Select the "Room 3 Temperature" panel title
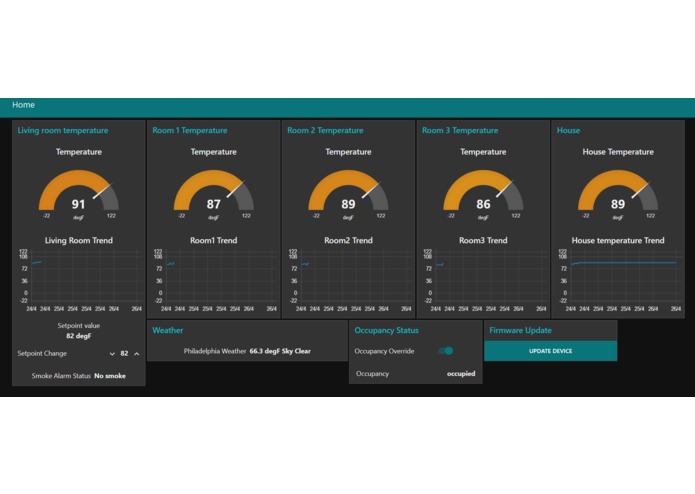 point(460,130)
